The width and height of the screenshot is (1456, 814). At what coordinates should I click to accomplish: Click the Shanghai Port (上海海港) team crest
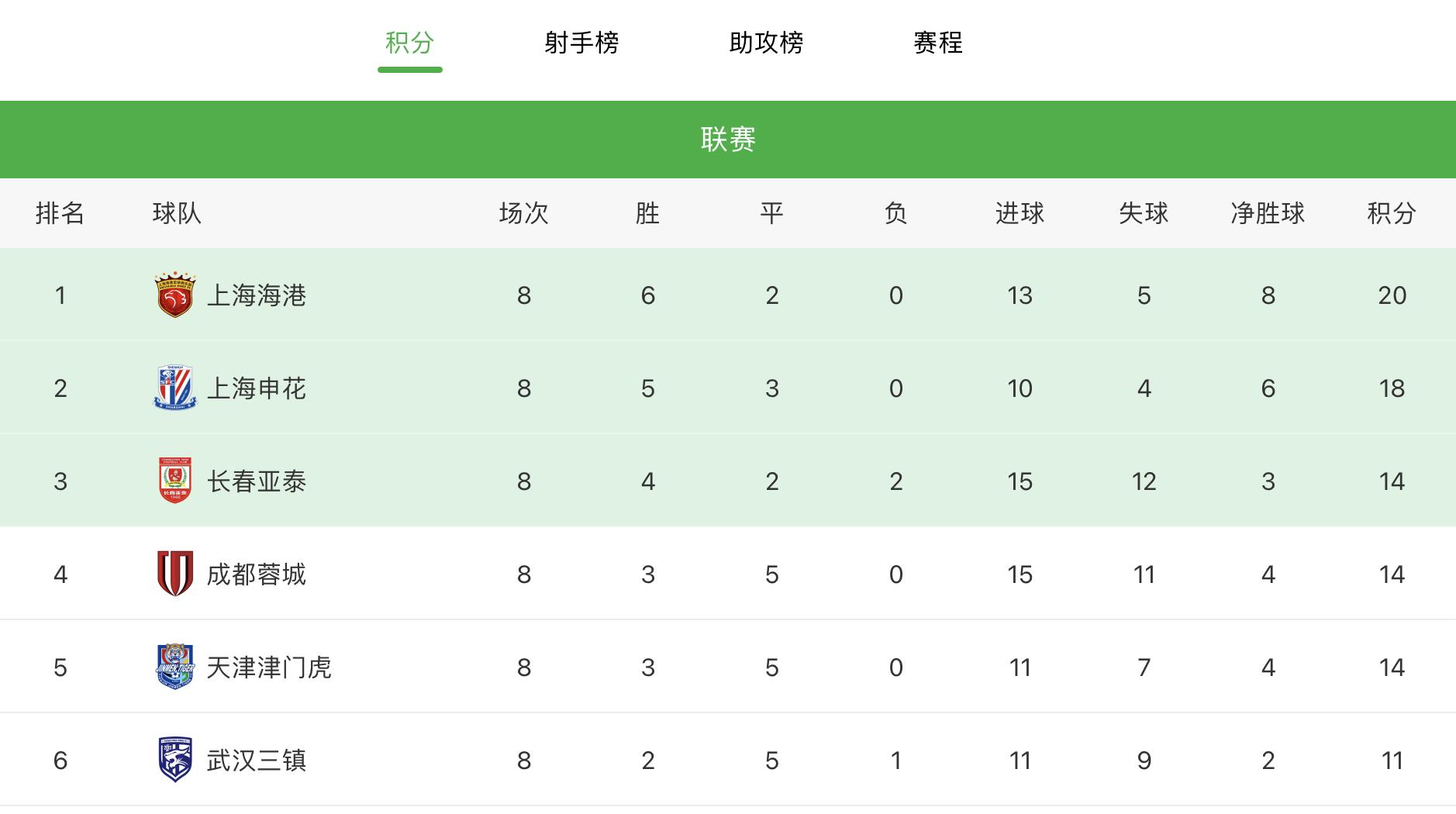pos(175,295)
